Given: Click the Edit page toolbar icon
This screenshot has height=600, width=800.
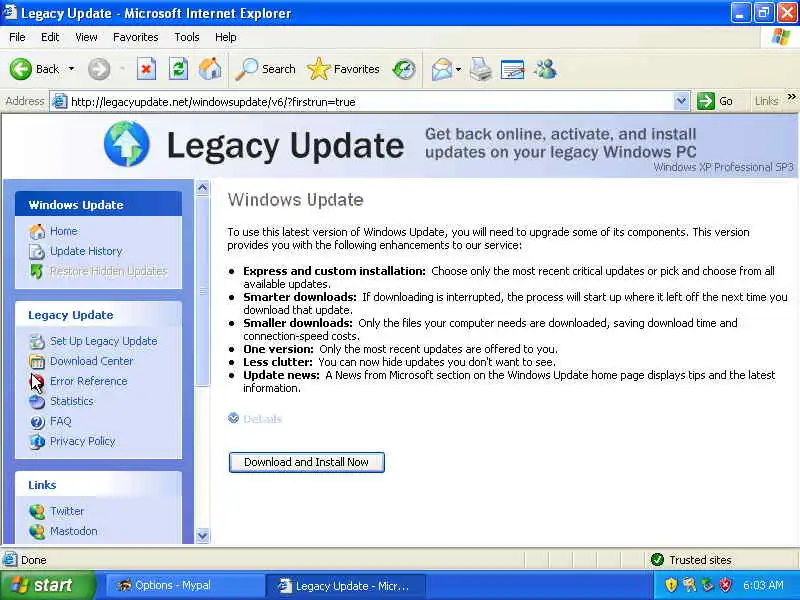Looking at the screenshot, I should (x=513, y=69).
